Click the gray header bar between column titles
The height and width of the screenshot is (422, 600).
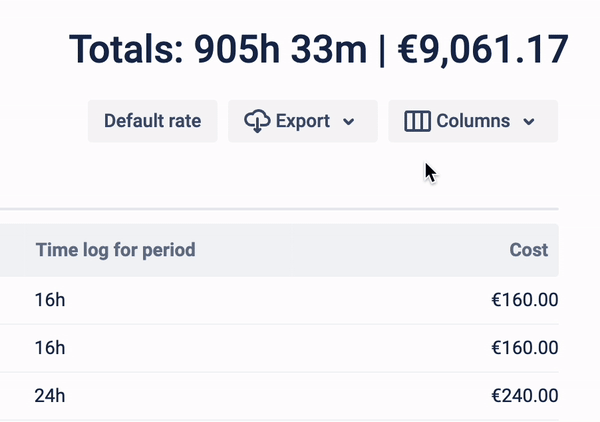click(x=350, y=250)
